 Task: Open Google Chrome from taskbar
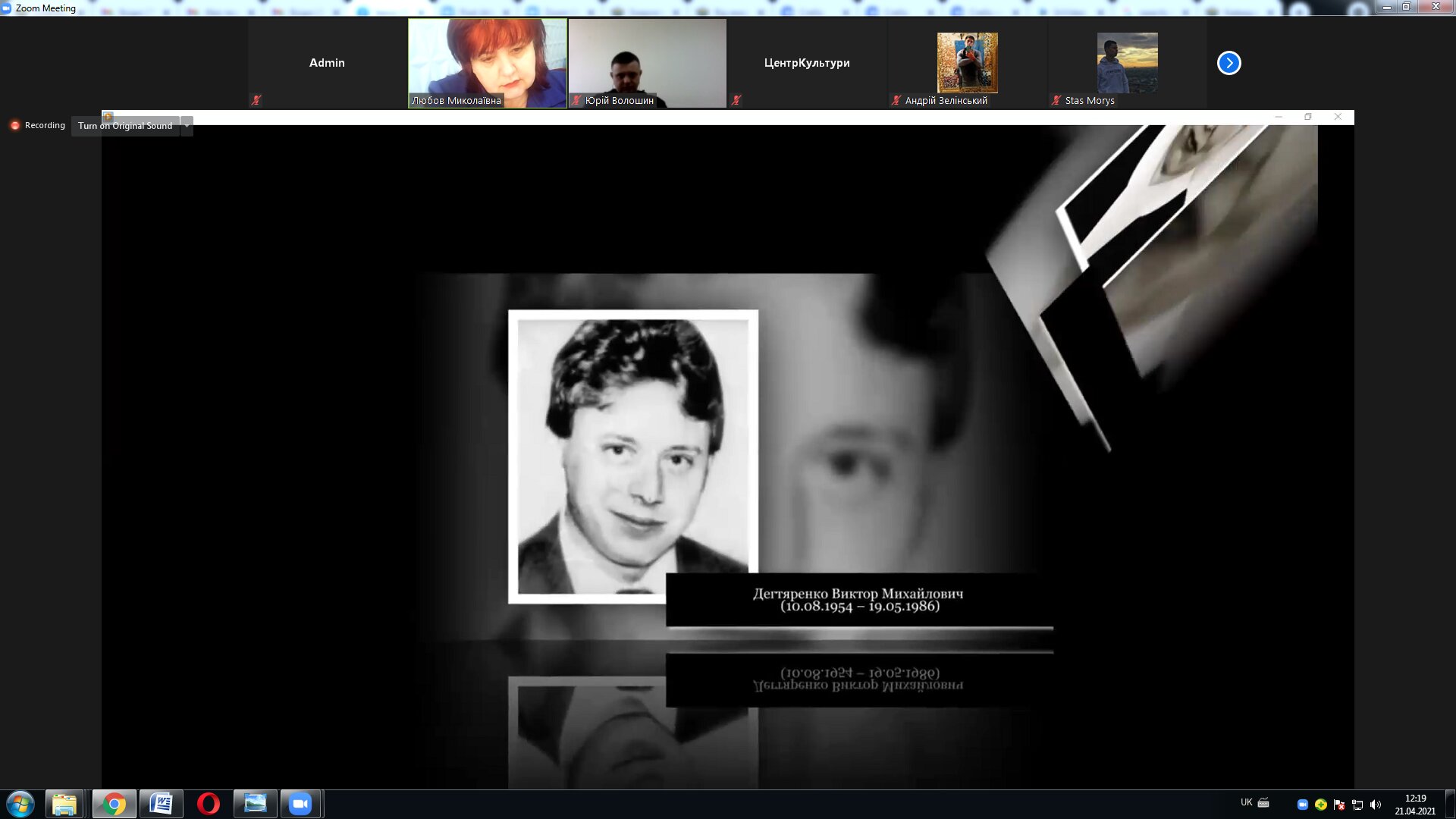pos(114,804)
